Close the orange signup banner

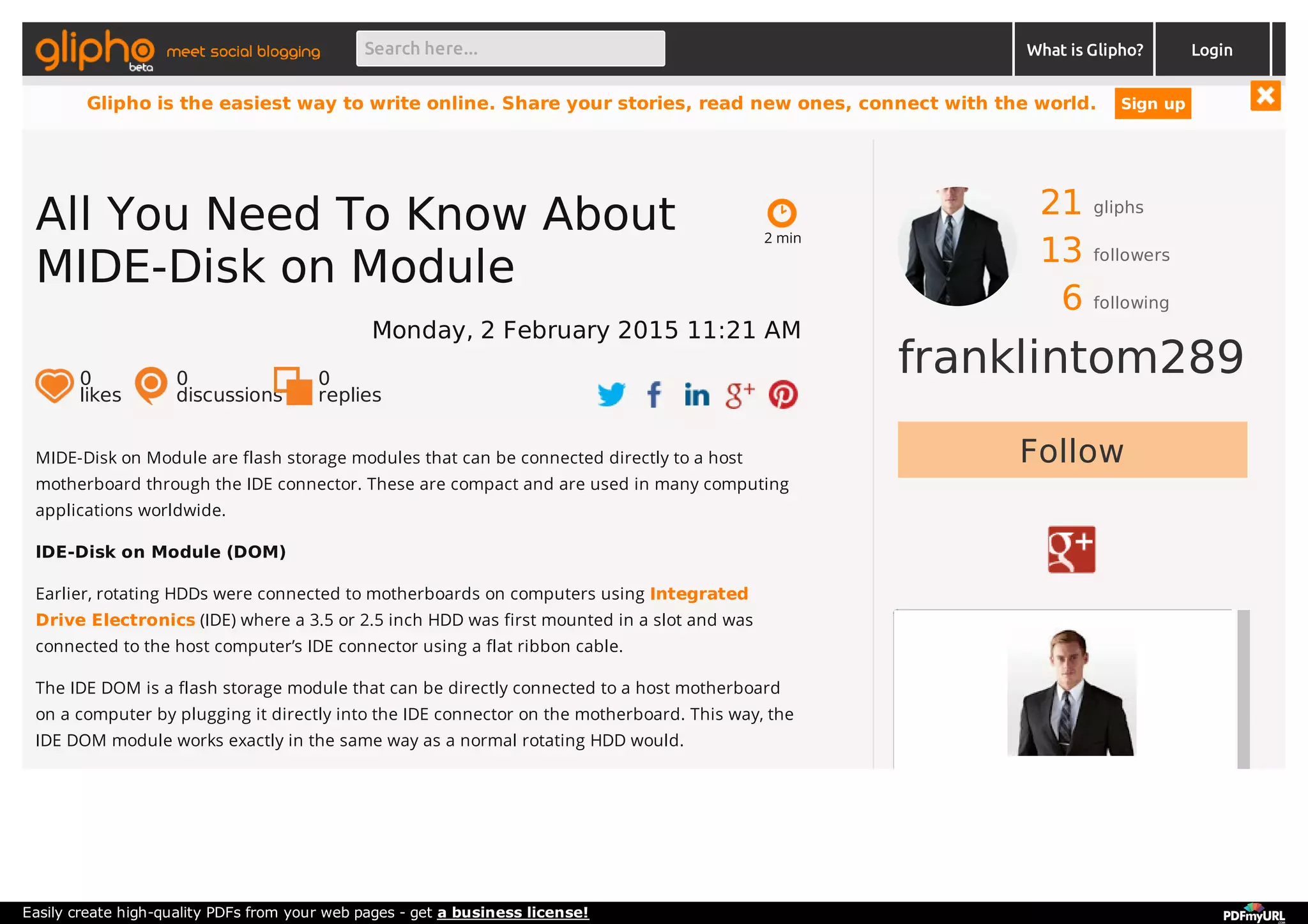point(1265,96)
